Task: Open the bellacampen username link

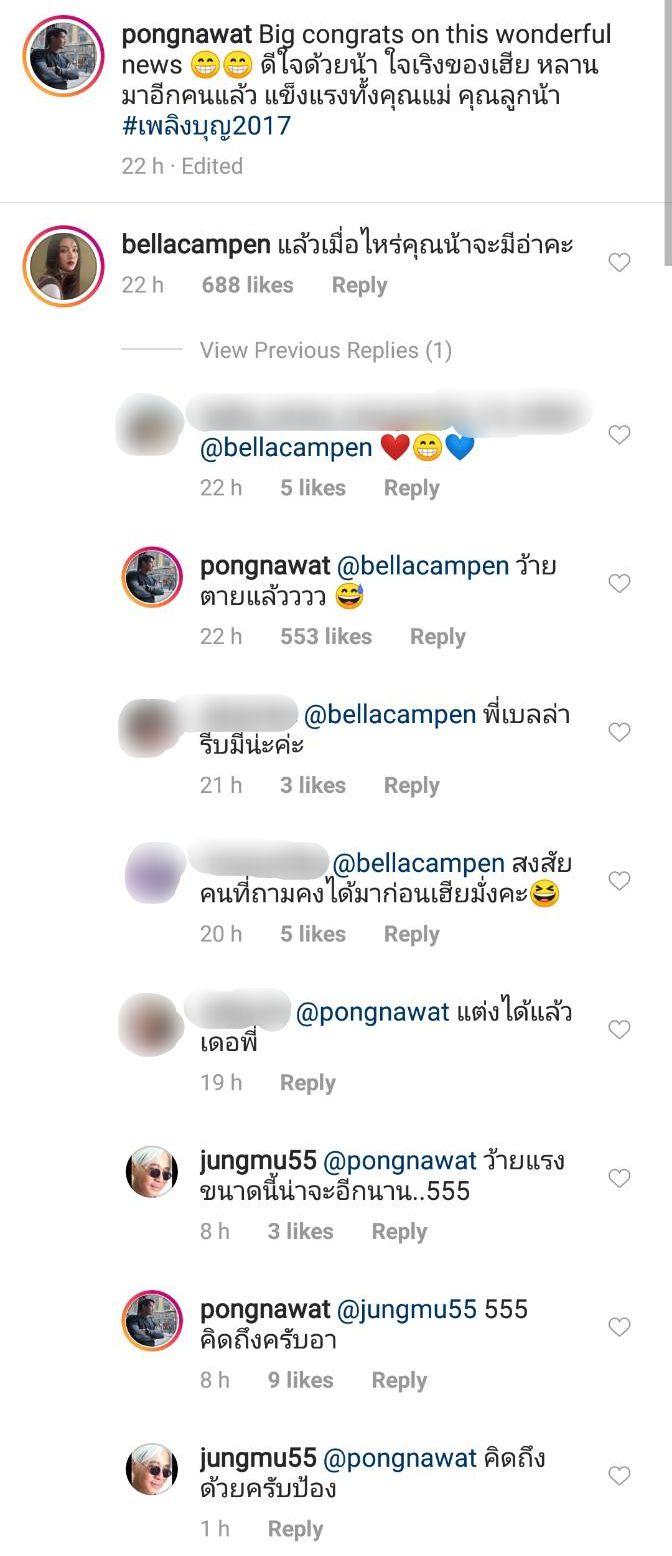Action: pyautogui.click(x=196, y=244)
